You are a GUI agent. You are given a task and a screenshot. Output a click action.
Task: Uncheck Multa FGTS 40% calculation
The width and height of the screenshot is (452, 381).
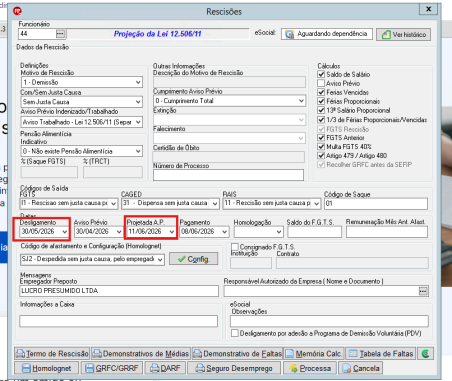tap(321, 146)
